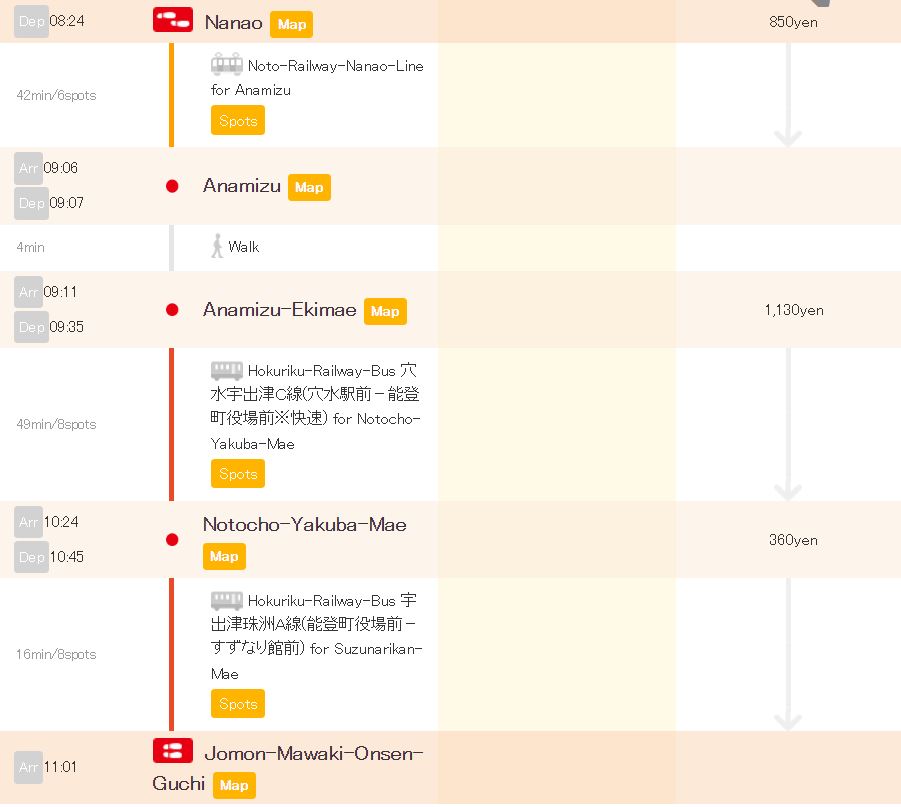Click the bus icon for 宇出津珠洲A線
The image size is (901, 807).
(x=226, y=600)
